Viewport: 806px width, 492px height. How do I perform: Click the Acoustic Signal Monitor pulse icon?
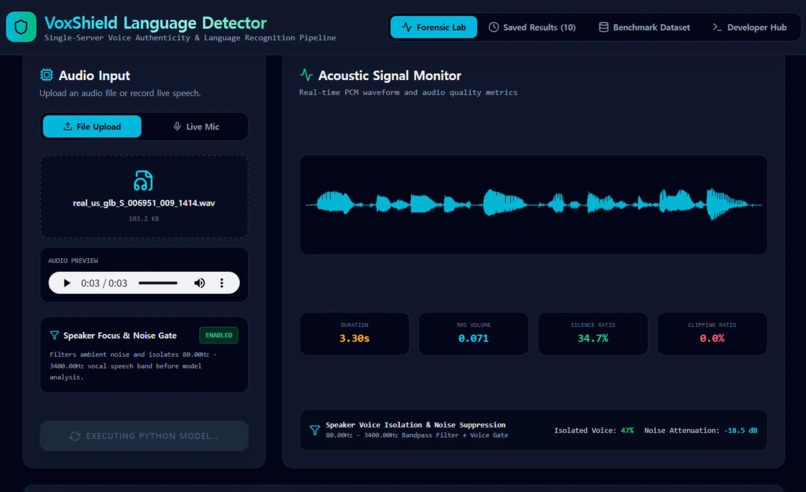click(306, 75)
